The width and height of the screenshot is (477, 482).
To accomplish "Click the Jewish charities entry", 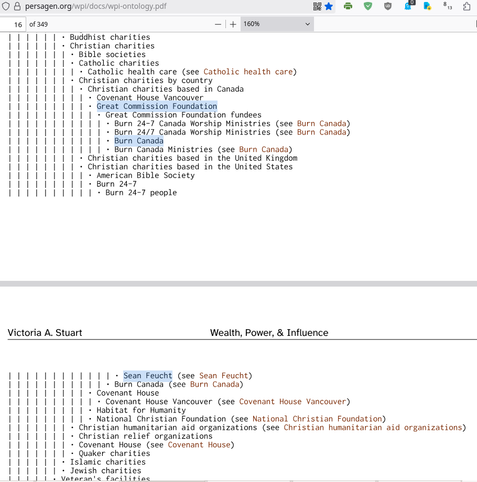I will (x=105, y=471).
